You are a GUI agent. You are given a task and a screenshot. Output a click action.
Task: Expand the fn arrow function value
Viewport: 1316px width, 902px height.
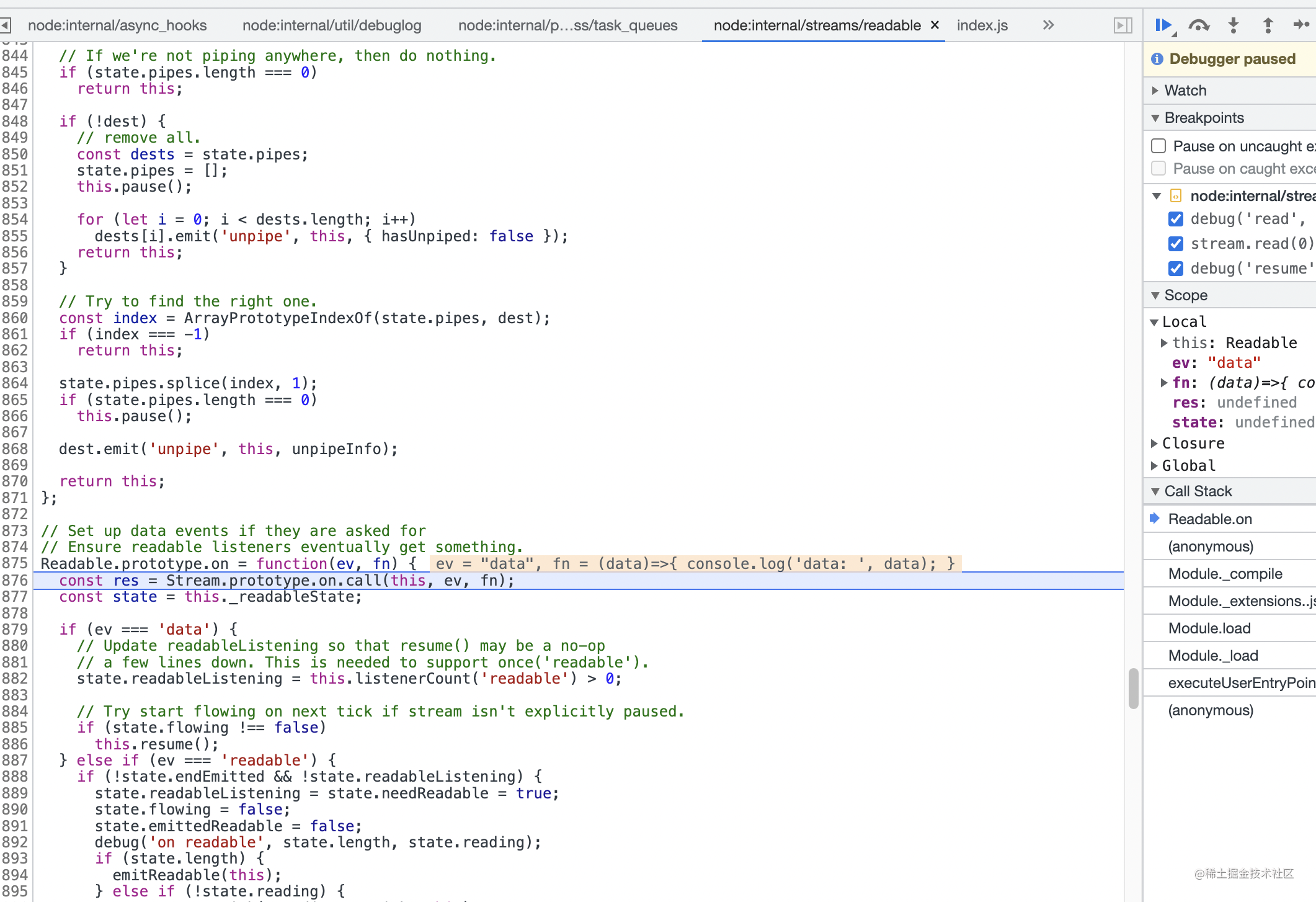1164,383
